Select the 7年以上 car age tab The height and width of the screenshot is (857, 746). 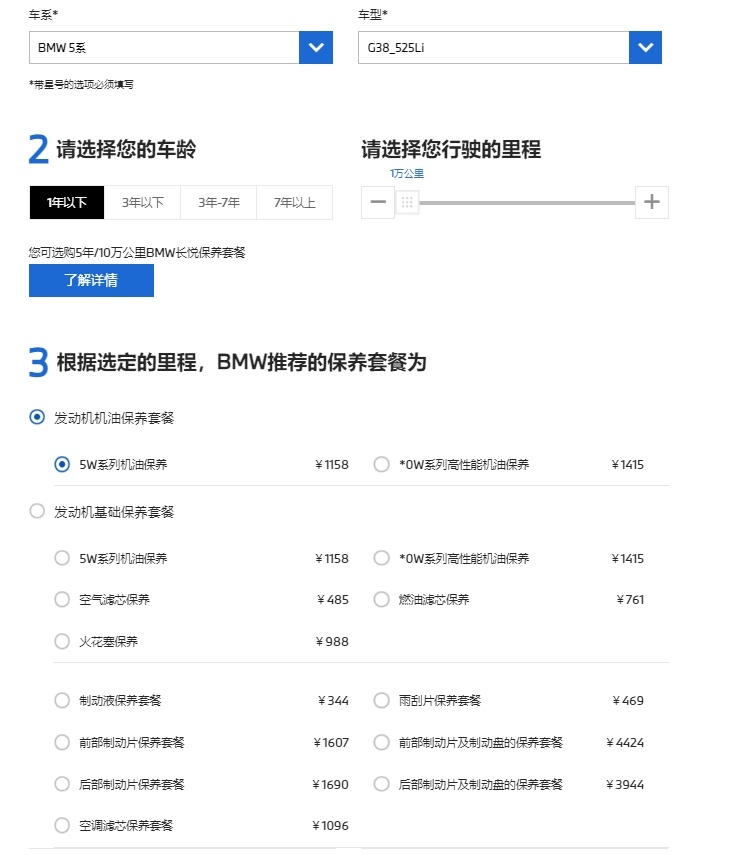pyautogui.click(x=295, y=203)
